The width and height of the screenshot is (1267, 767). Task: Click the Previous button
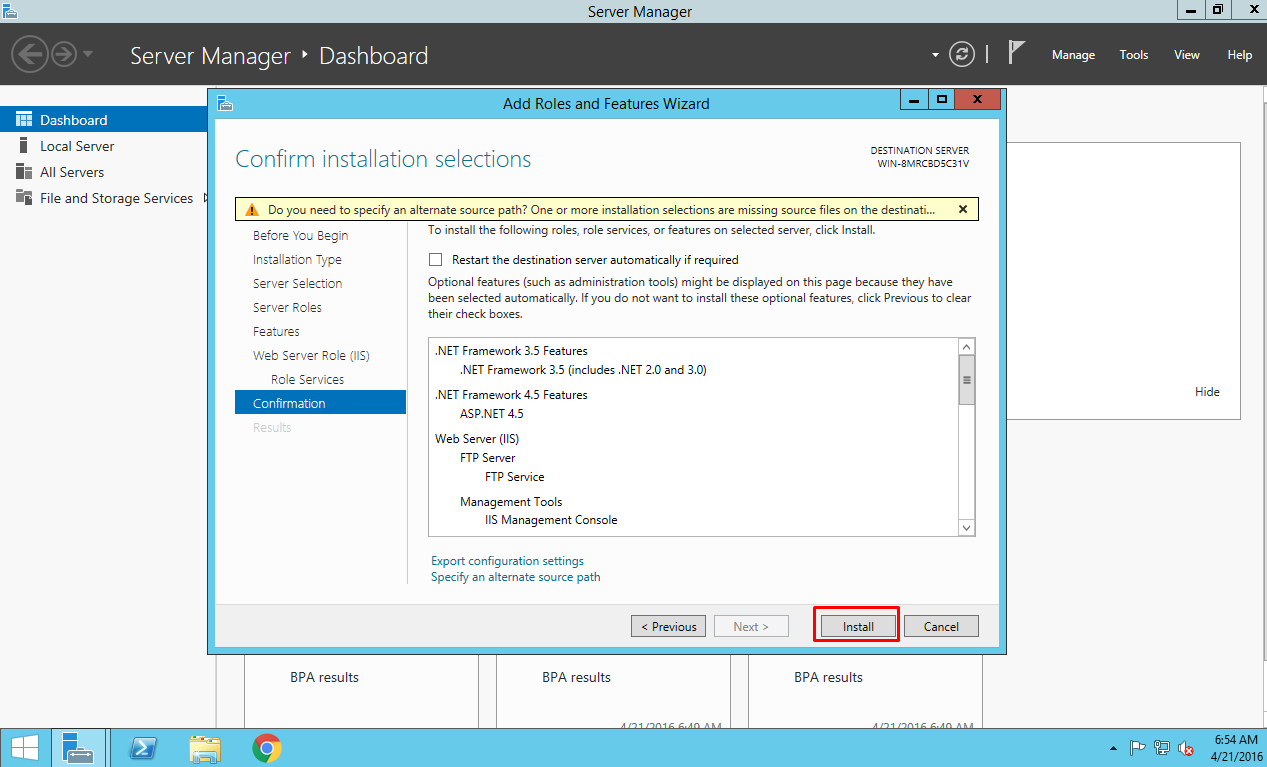(668, 627)
